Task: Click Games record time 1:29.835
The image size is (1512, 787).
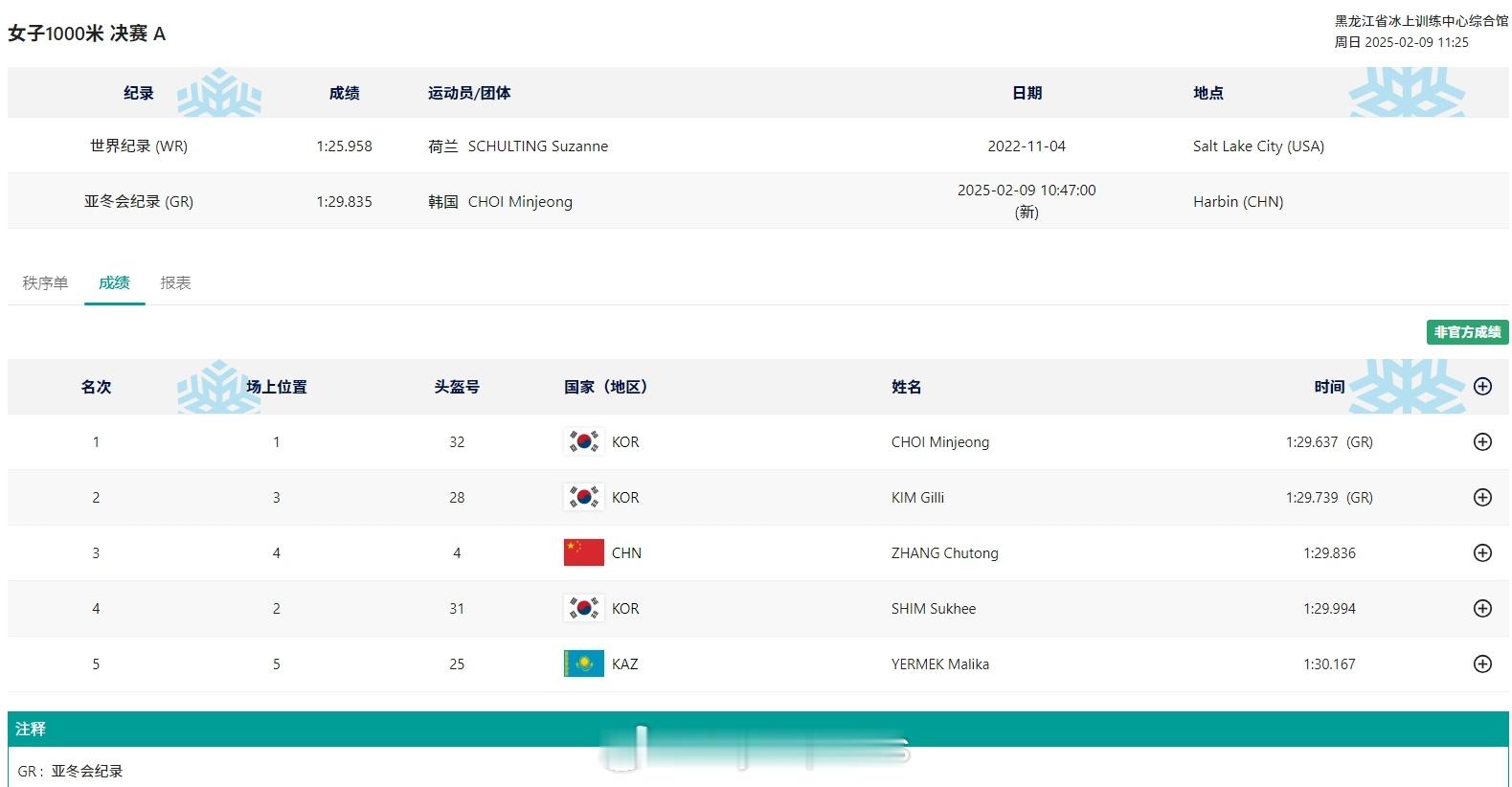Action: [344, 201]
